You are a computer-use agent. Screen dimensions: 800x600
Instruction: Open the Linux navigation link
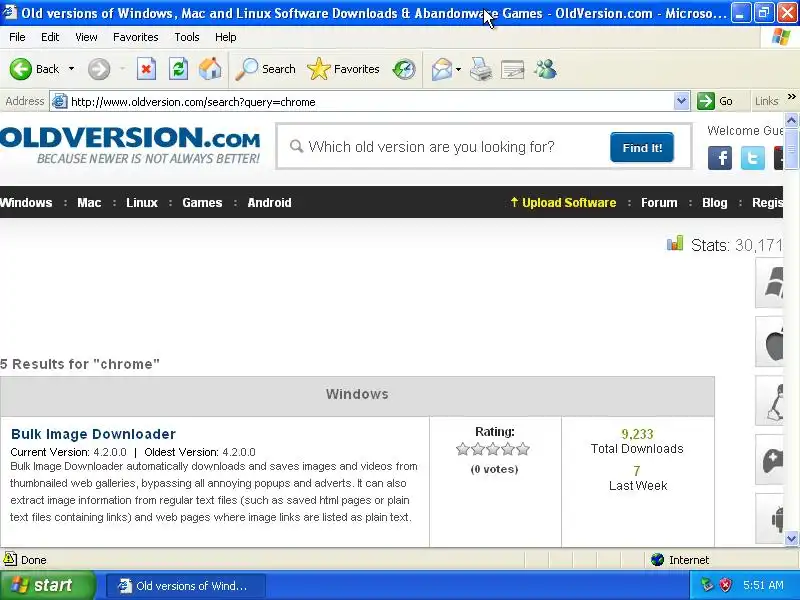142,203
